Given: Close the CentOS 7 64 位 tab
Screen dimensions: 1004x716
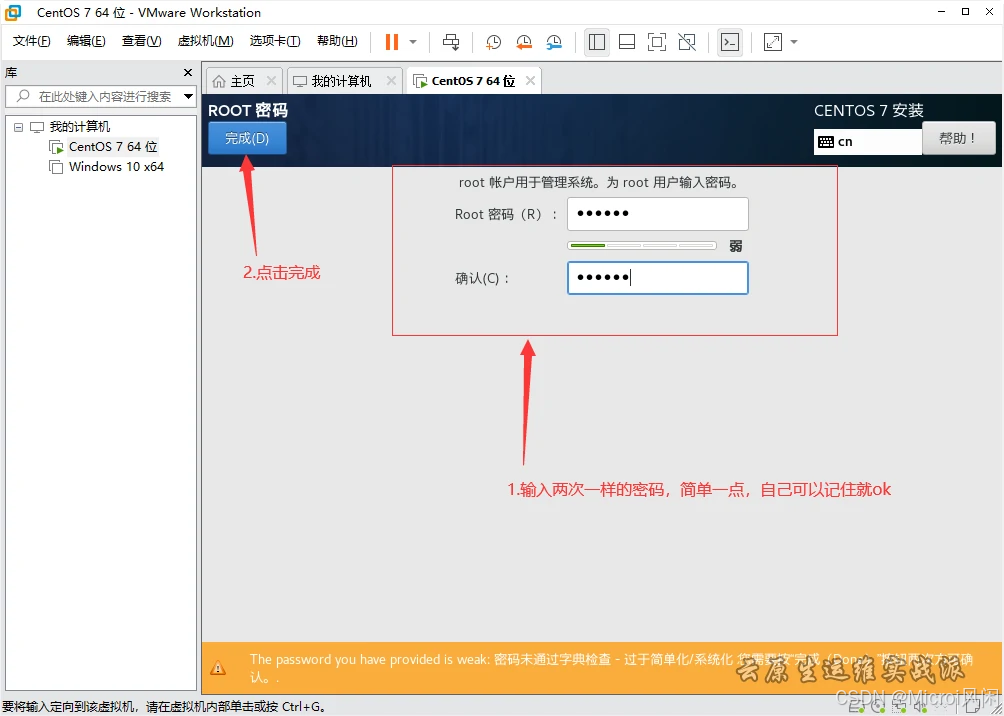Looking at the screenshot, I should pos(530,81).
